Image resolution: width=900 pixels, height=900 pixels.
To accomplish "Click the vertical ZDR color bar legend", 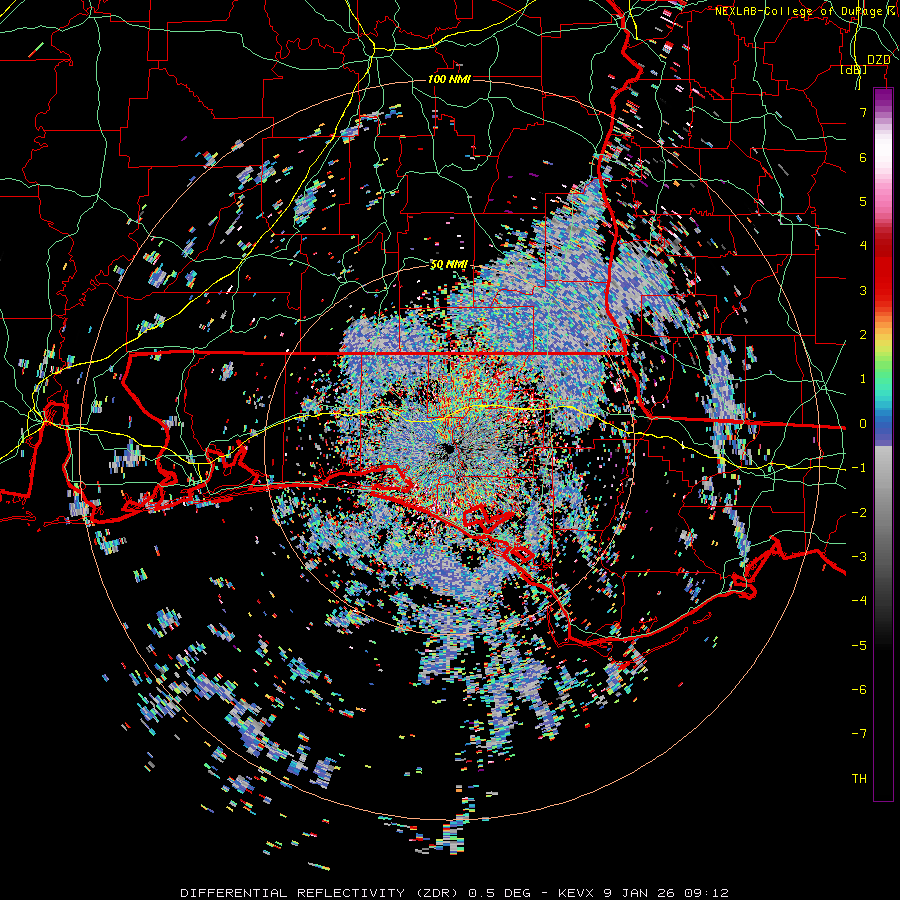I will (x=883, y=445).
